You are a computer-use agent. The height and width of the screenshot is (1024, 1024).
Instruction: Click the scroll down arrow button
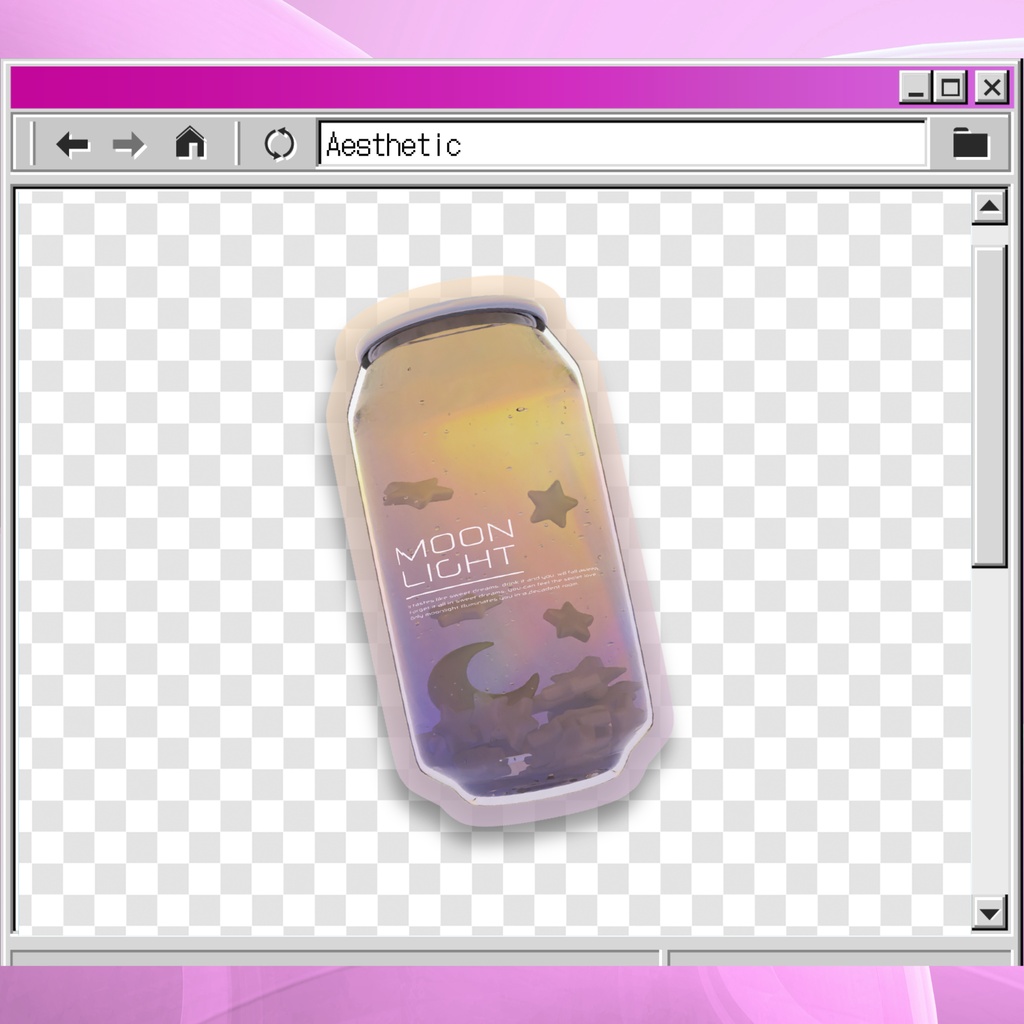click(x=989, y=913)
